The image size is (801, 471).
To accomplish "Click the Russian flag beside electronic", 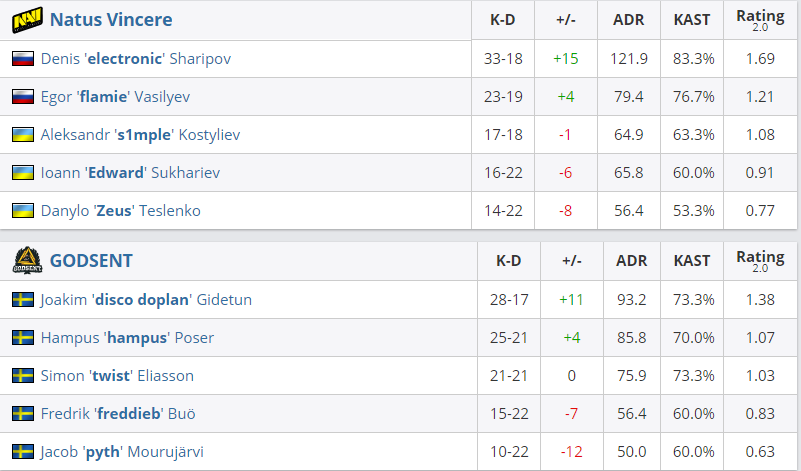I will tap(22, 59).
